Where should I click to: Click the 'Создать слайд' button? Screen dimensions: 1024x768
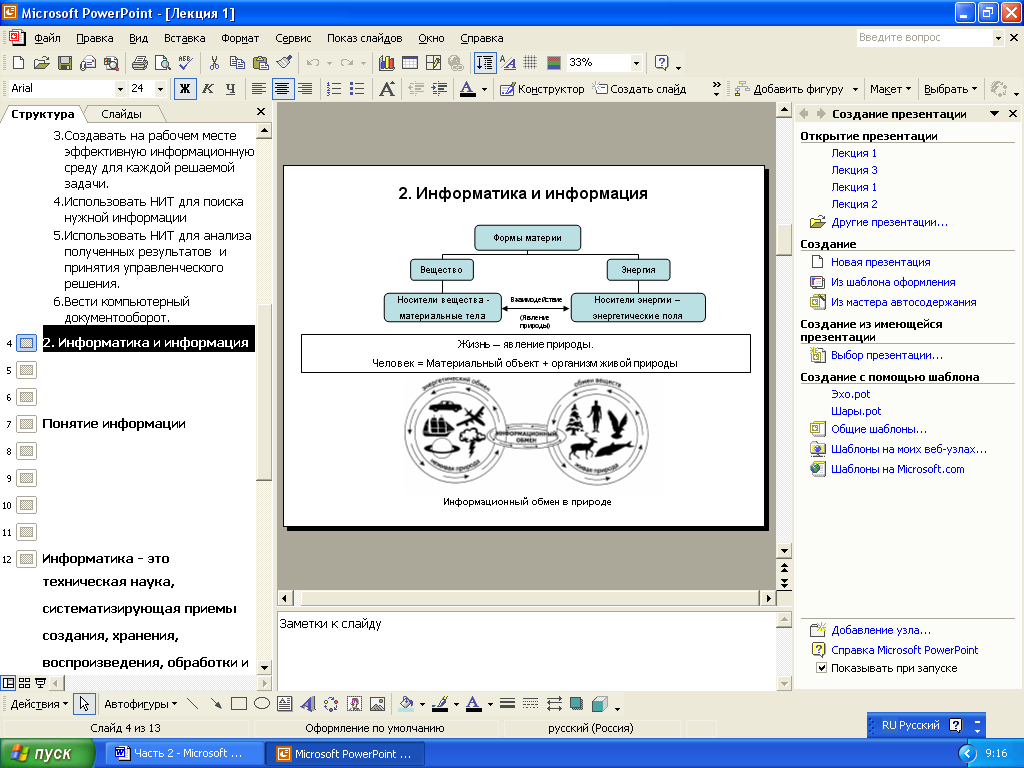coord(639,89)
